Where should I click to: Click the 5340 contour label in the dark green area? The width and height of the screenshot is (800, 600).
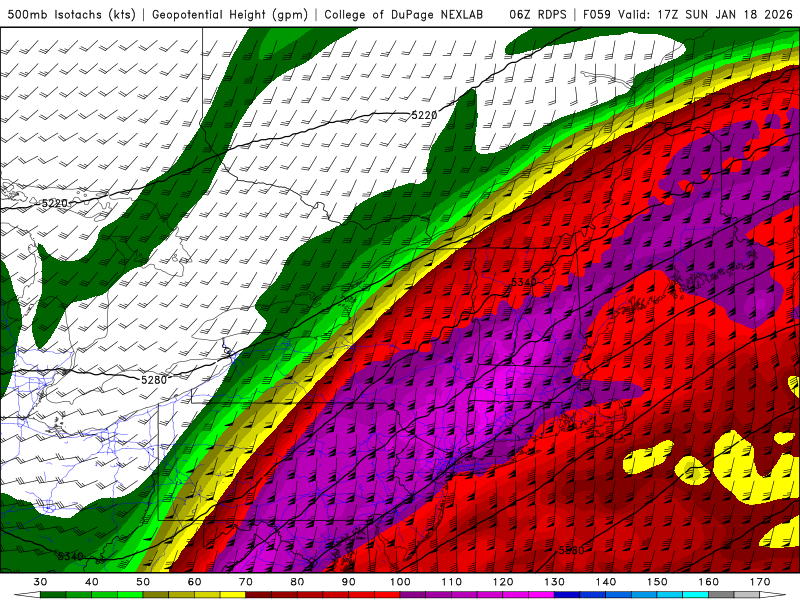click(70, 556)
